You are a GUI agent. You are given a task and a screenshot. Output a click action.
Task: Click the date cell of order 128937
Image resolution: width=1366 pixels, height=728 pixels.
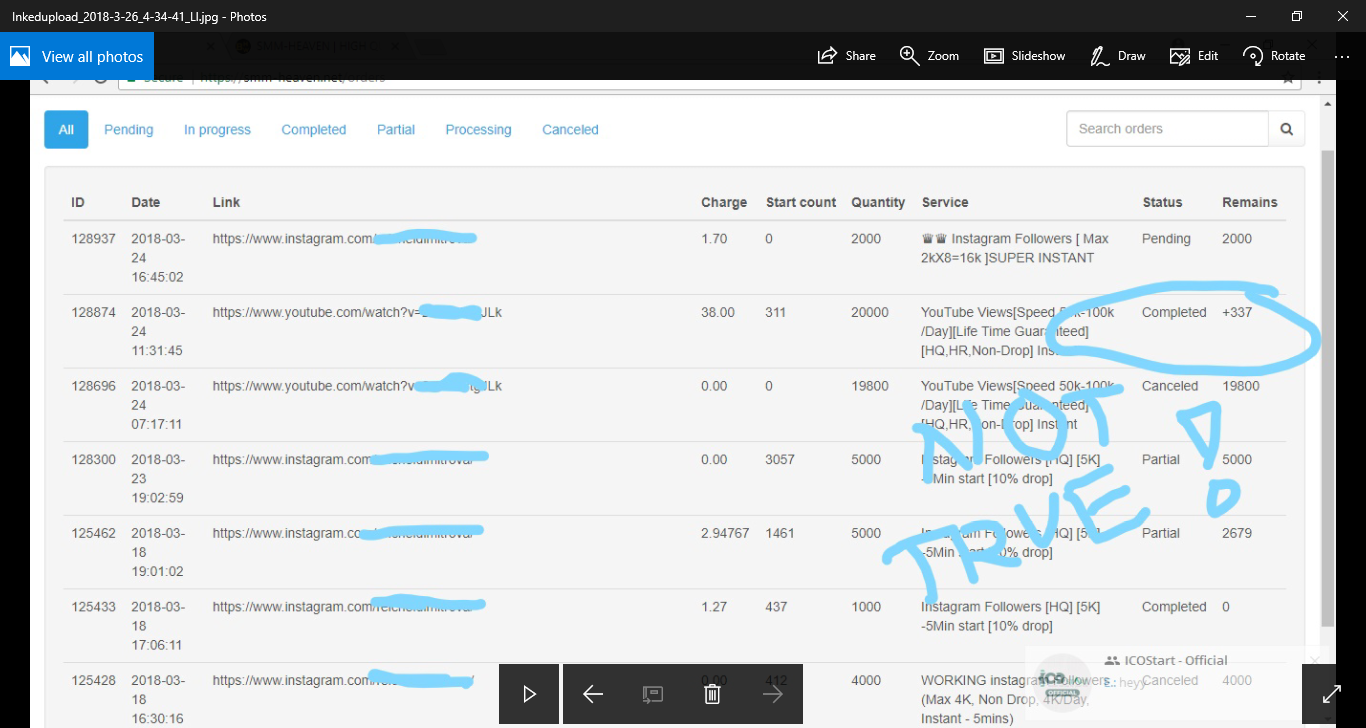coord(158,258)
